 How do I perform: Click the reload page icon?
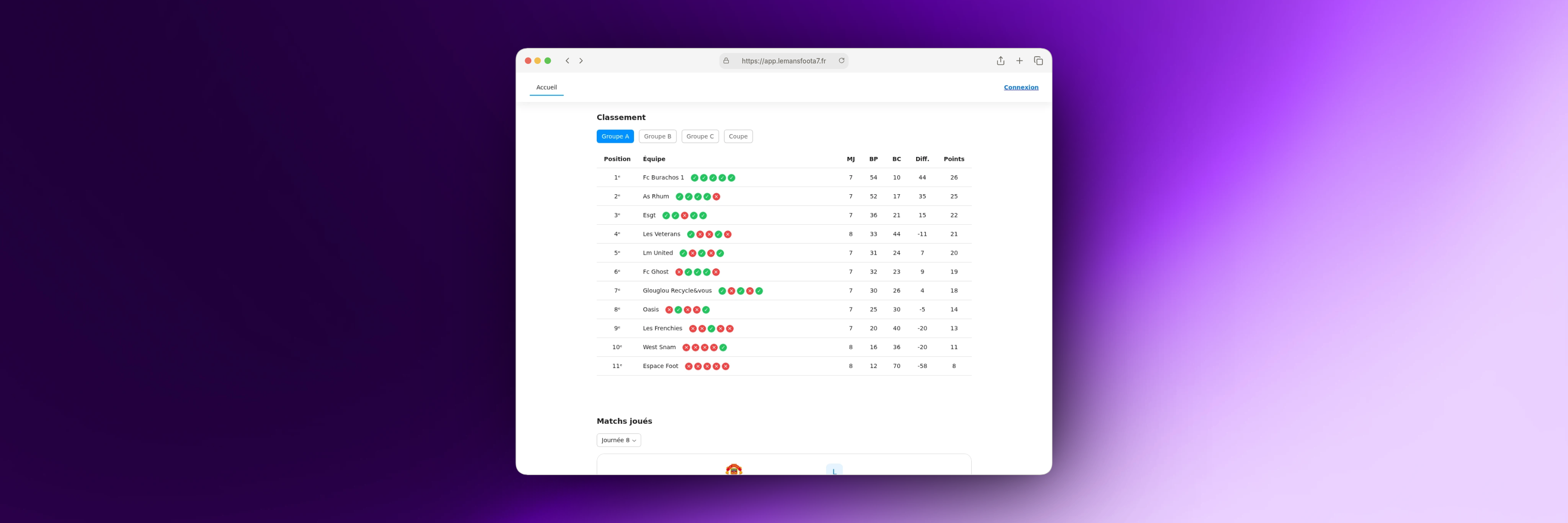pos(841,61)
